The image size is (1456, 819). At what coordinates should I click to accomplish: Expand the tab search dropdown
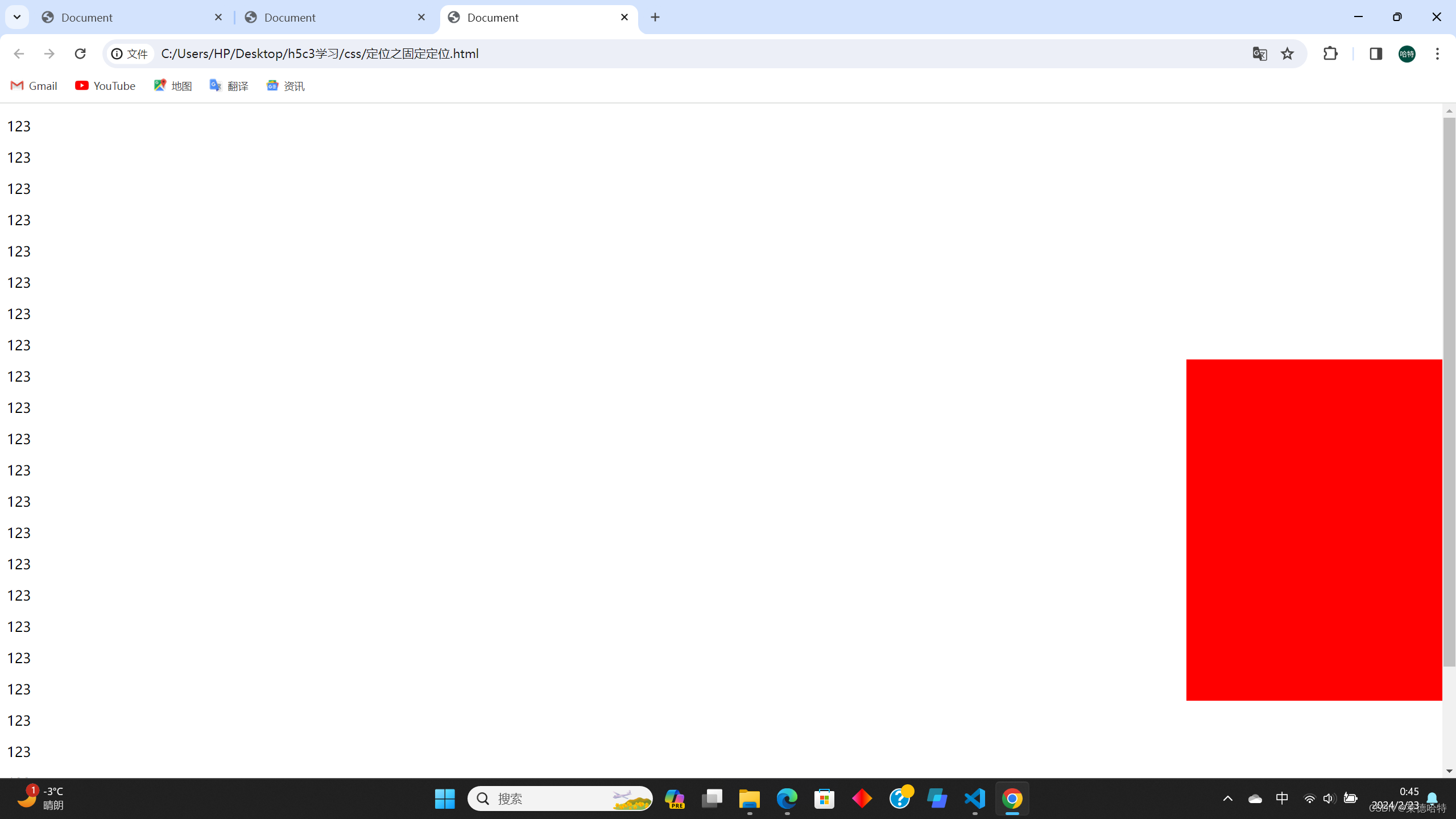(x=17, y=17)
